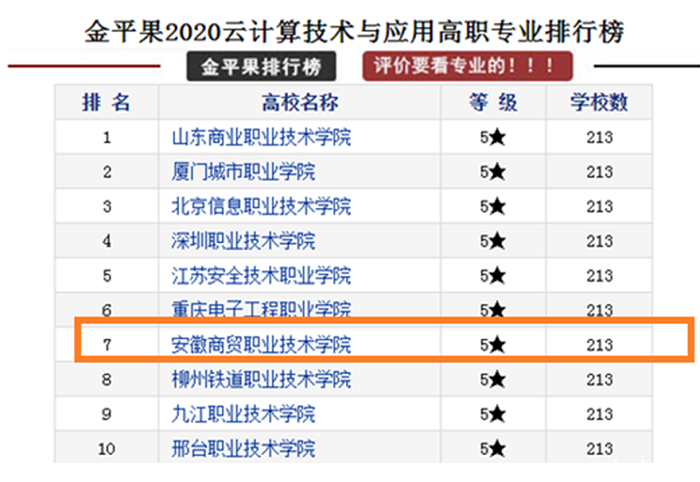
Task: Visit the 深圳职业技术学院 link
Action: [243, 241]
